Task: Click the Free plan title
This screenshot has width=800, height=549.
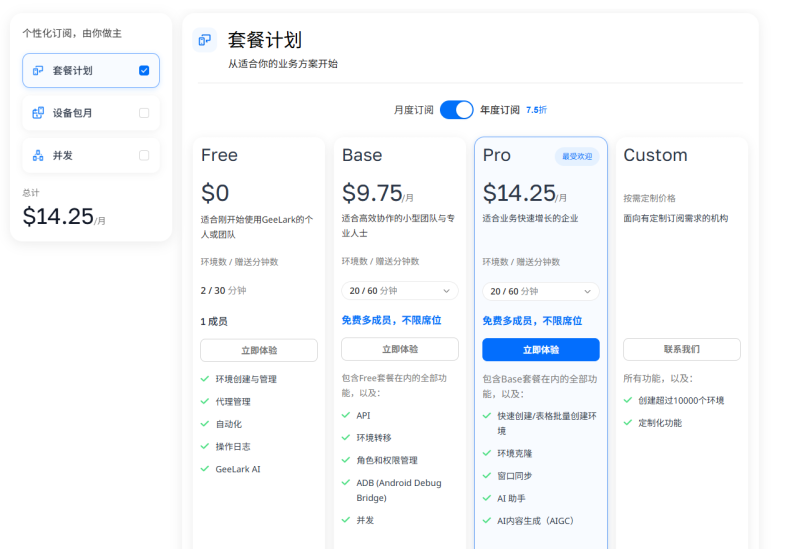Action: pos(219,155)
